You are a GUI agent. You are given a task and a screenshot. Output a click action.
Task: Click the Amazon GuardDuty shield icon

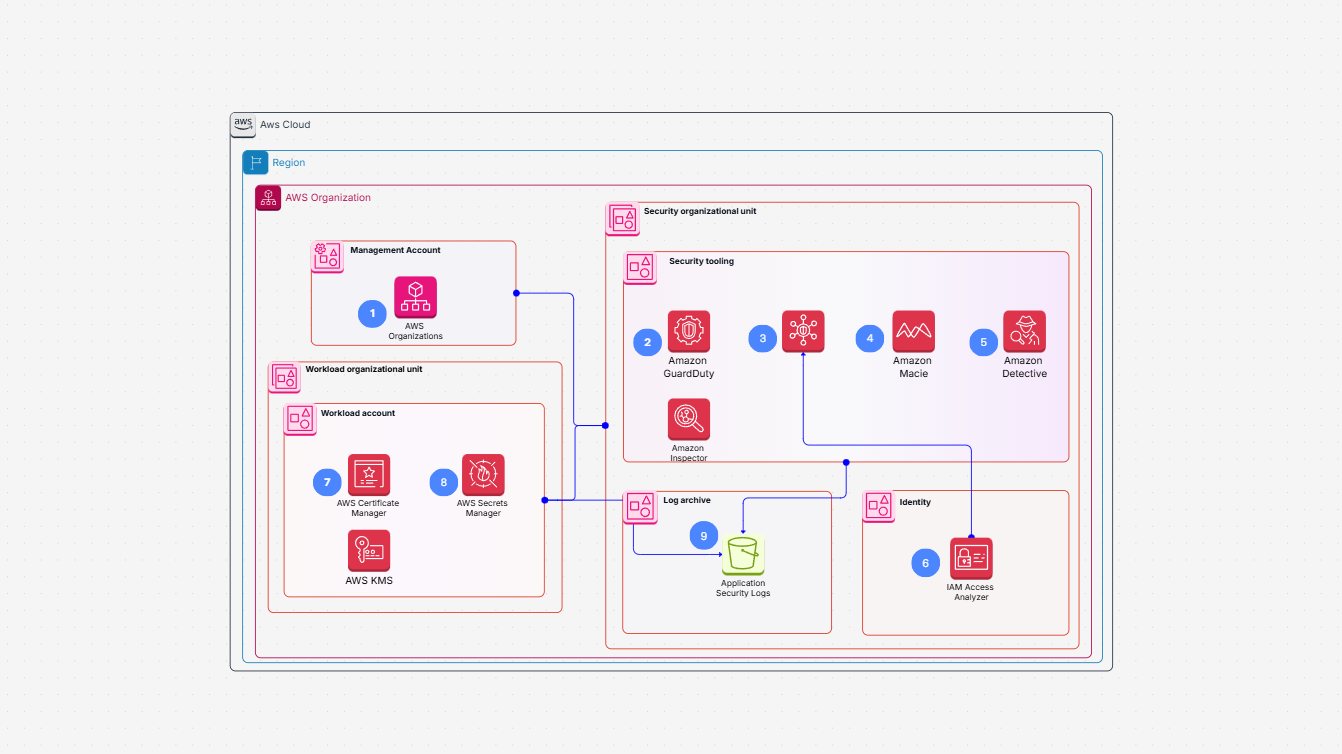click(689, 332)
